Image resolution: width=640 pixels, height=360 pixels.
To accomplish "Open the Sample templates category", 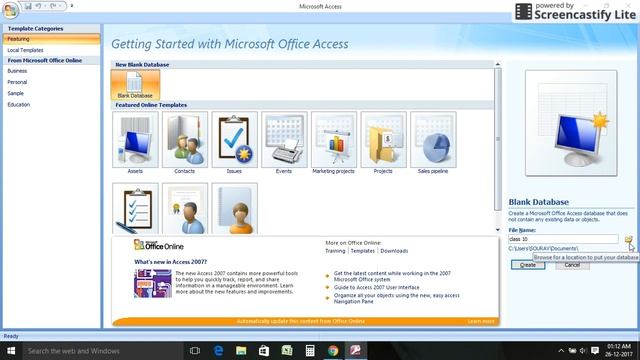I will pos(16,93).
